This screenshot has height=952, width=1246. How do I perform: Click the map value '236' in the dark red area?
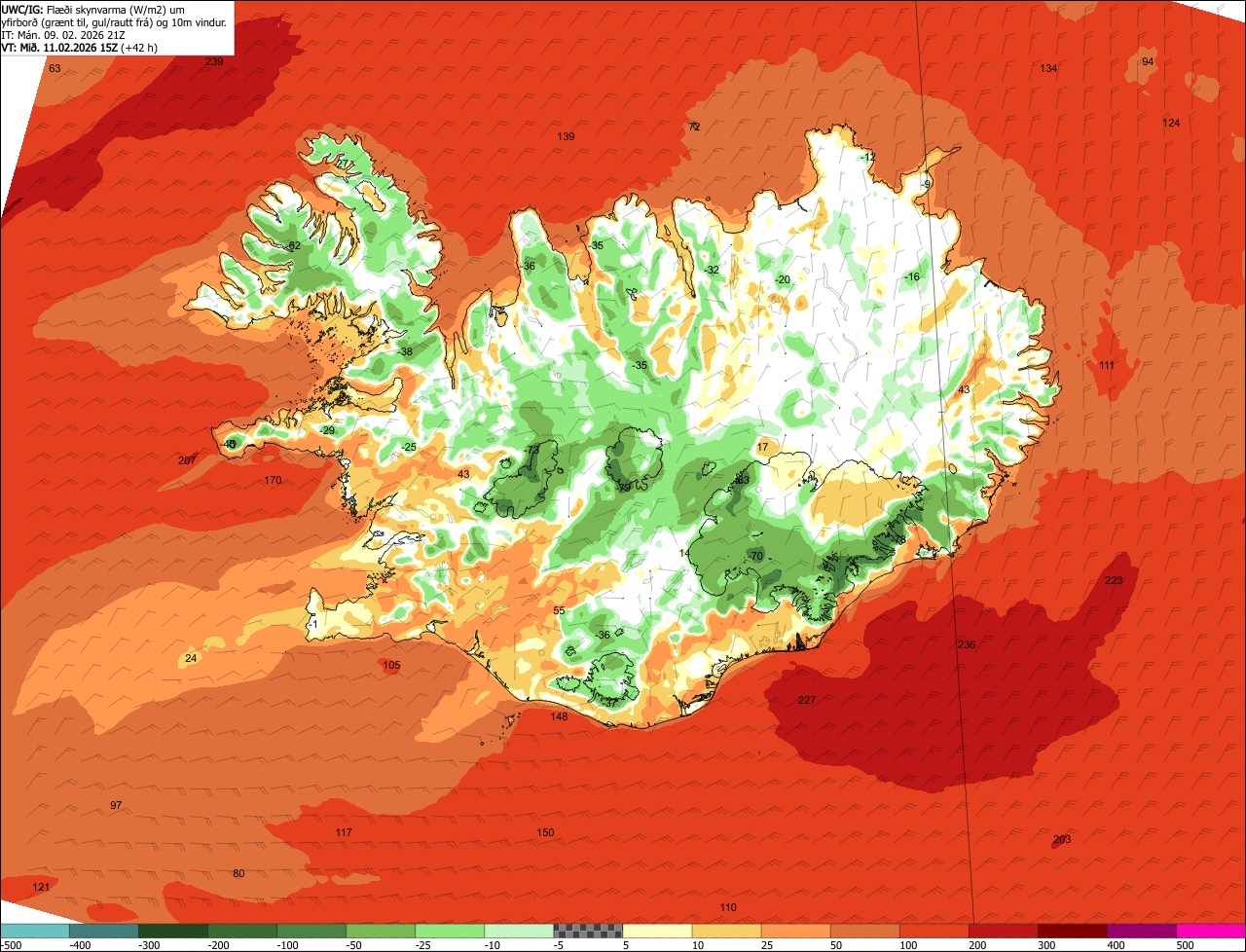click(x=967, y=644)
